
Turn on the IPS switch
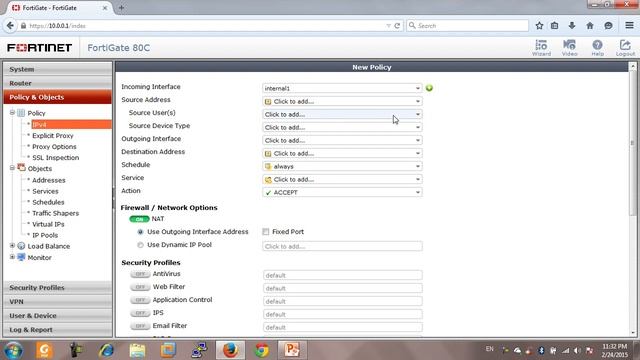[140, 313]
